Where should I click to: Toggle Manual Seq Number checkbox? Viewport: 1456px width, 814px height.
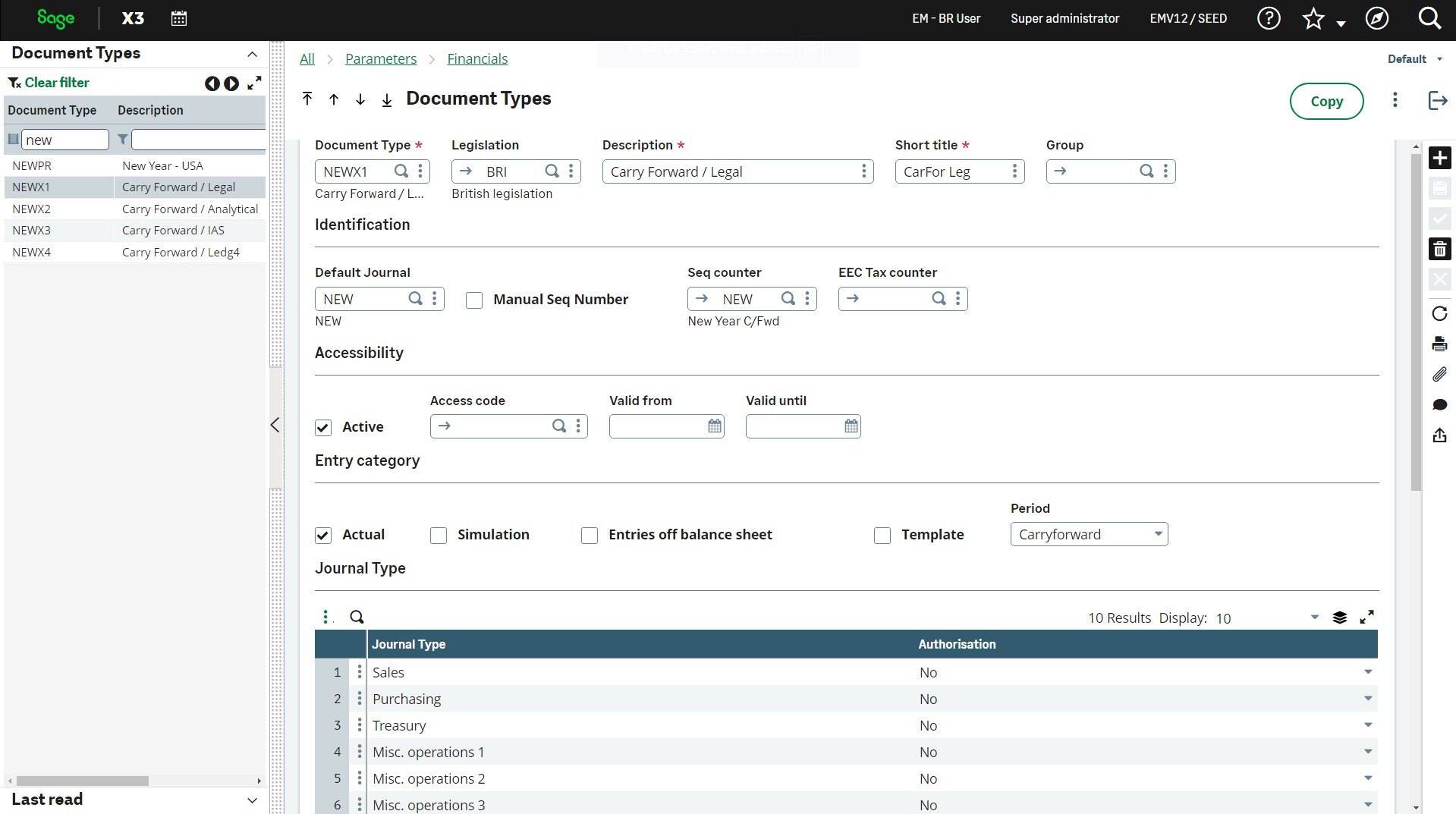[474, 300]
